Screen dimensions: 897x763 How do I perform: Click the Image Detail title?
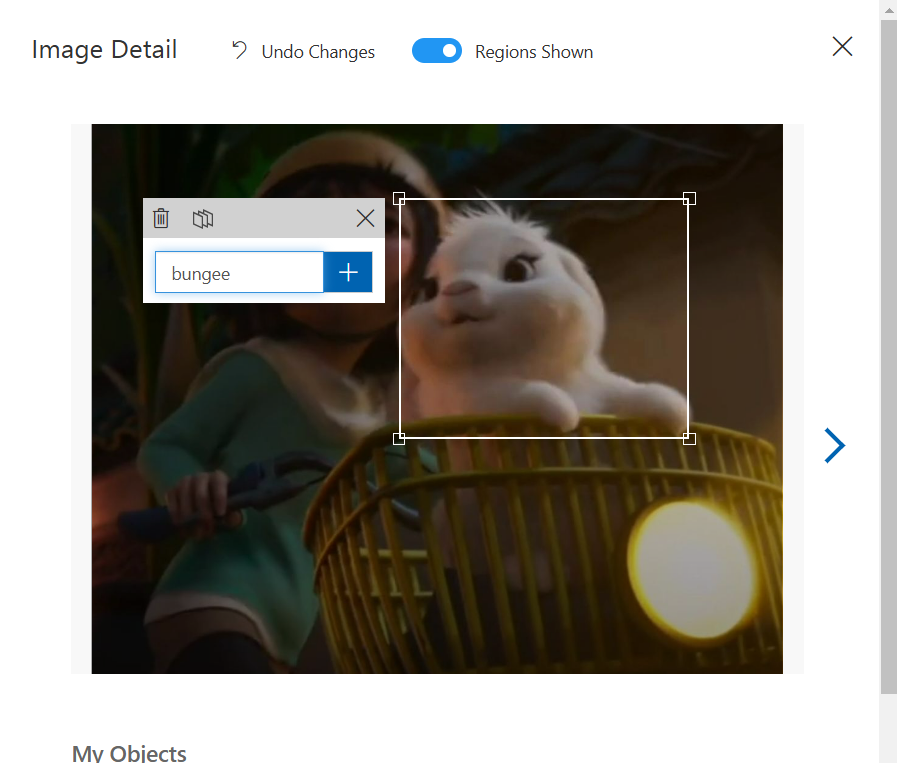(x=104, y=50)
